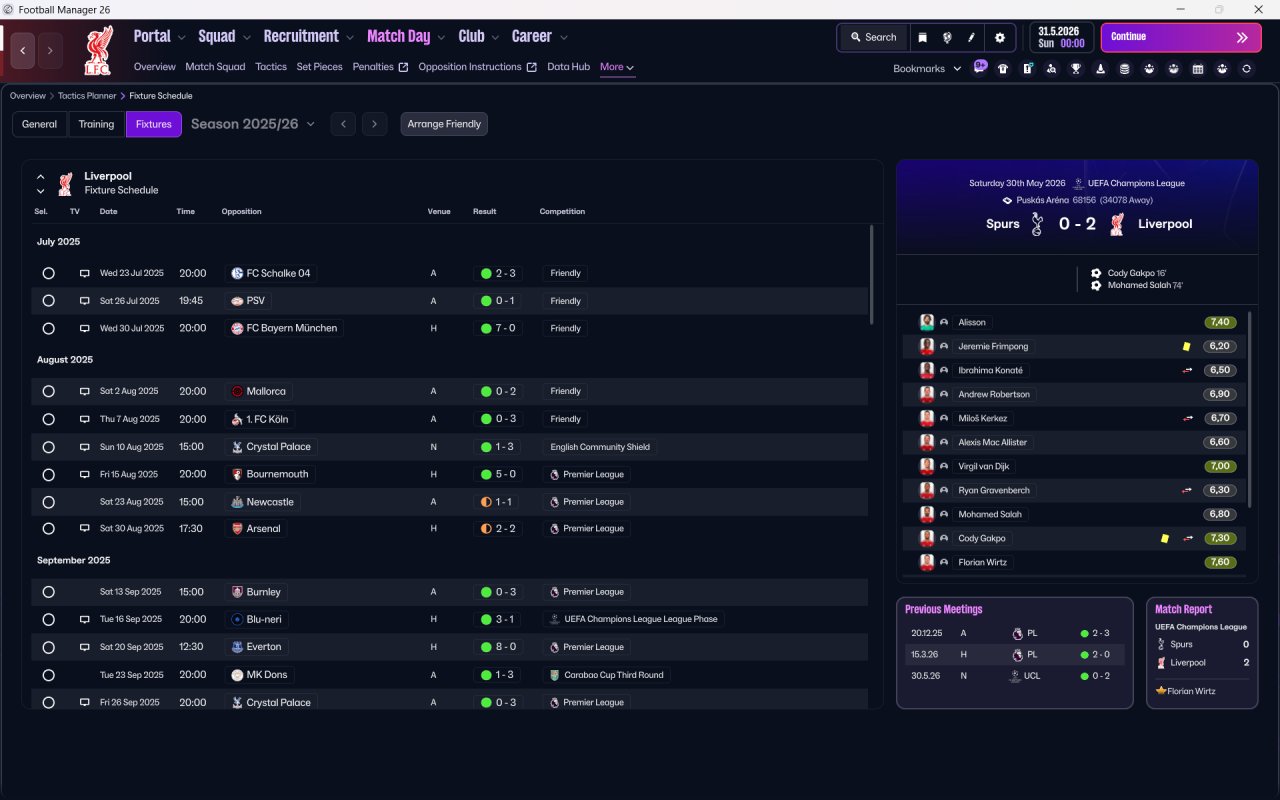The height and width of the screenshot is (800, 1280).
Task: Click the Arrange Friendly button
Action: pos(444,124)
